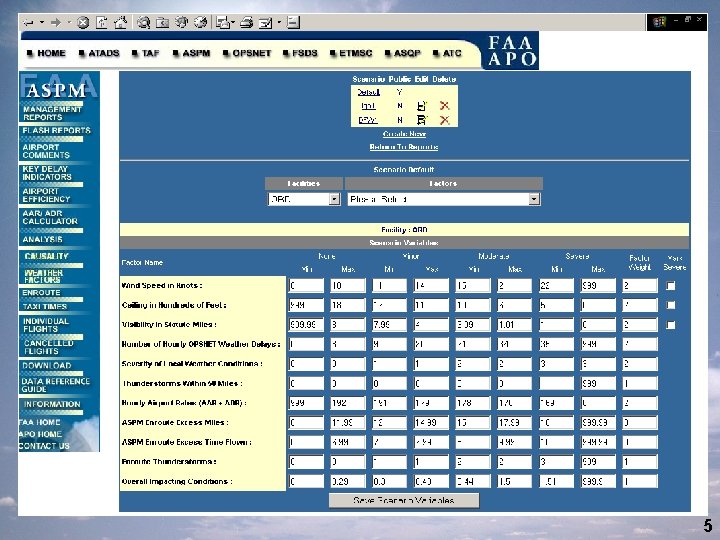Image resolution: width=720 pixels, height=540 pixels.
Task: Click the browser Home toolbar icon
Action: [x=120, y=22]
